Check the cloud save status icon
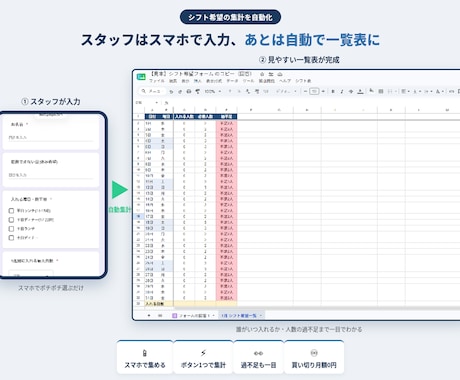460x380 pixels. 280,74
